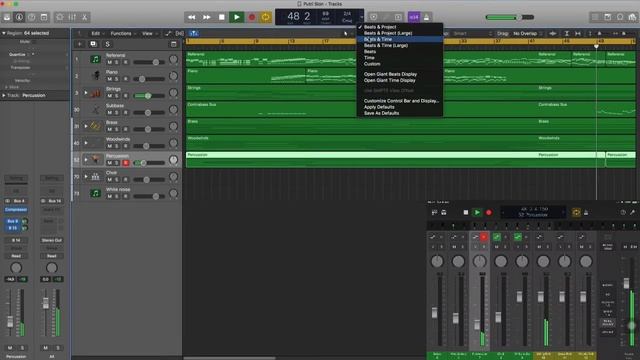Click the Choir track icon

[x=96, y=177]
